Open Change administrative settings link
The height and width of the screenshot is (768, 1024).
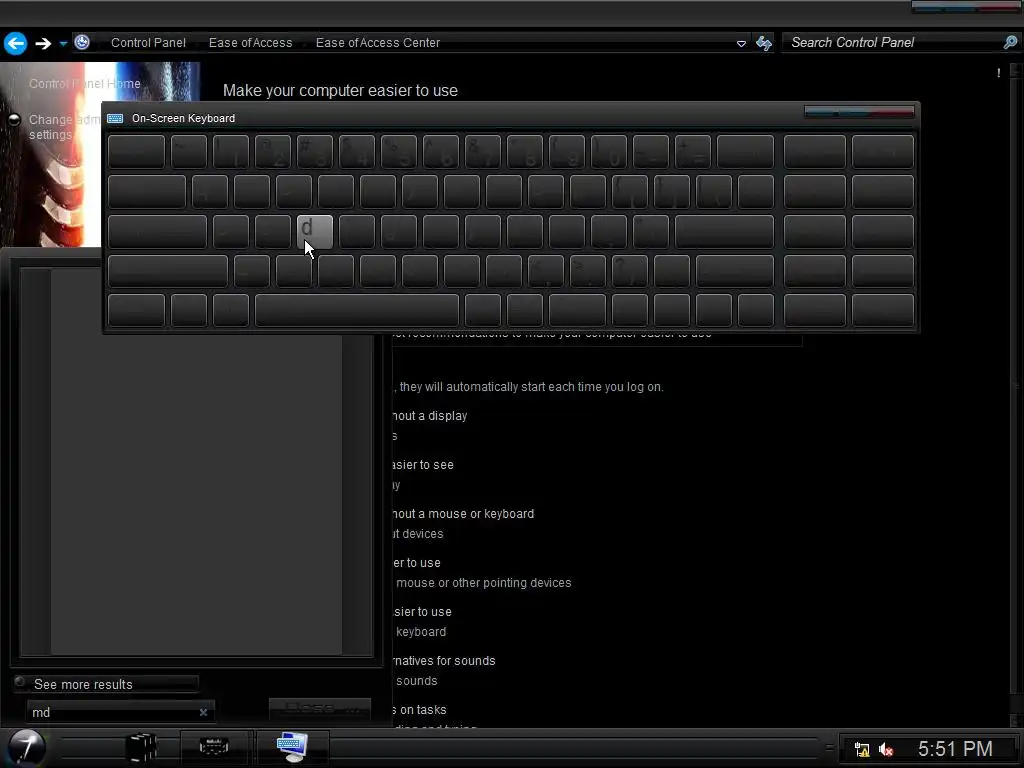pyautogui.click(x=64, y=127)
